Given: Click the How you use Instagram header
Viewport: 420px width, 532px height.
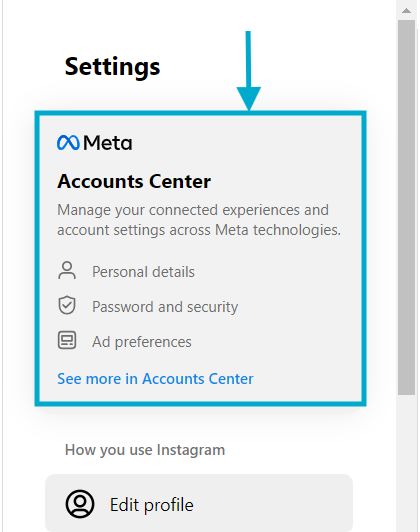Looking at the screenshot, I should 145,450.
